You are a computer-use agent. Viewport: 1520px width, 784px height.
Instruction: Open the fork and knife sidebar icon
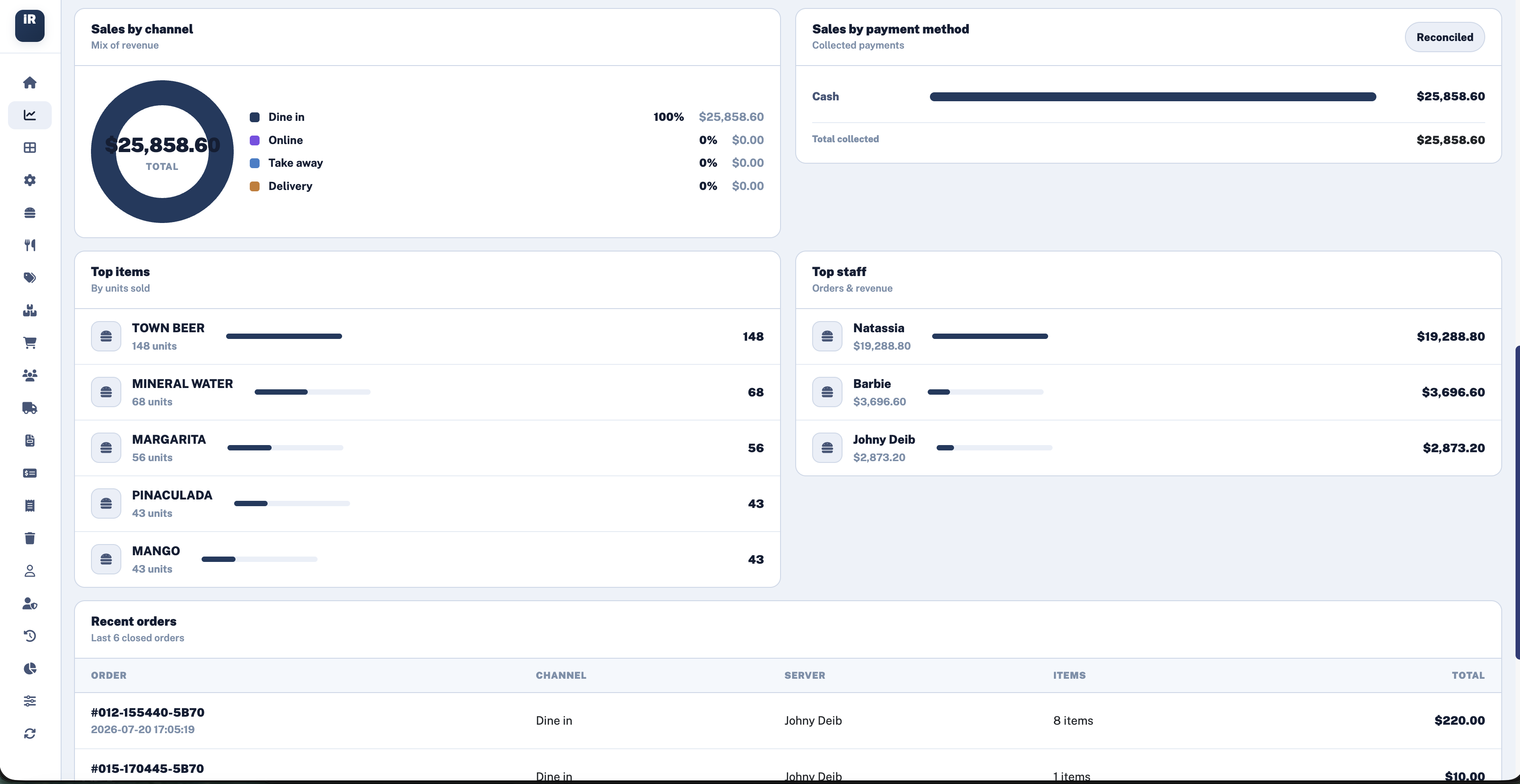click(29, 245)
